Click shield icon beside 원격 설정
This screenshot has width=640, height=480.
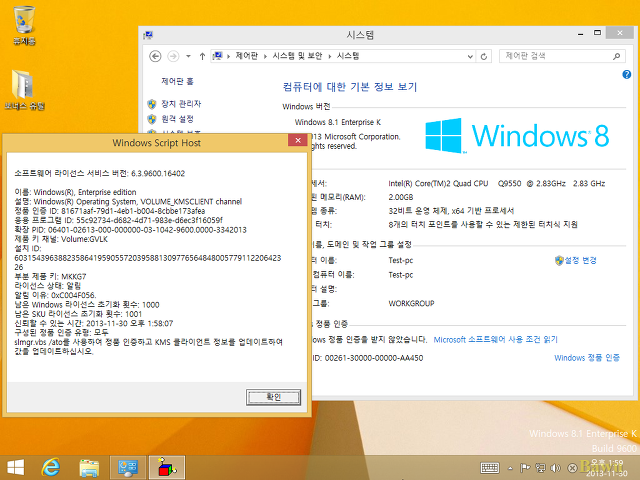(x=152, y=119)
